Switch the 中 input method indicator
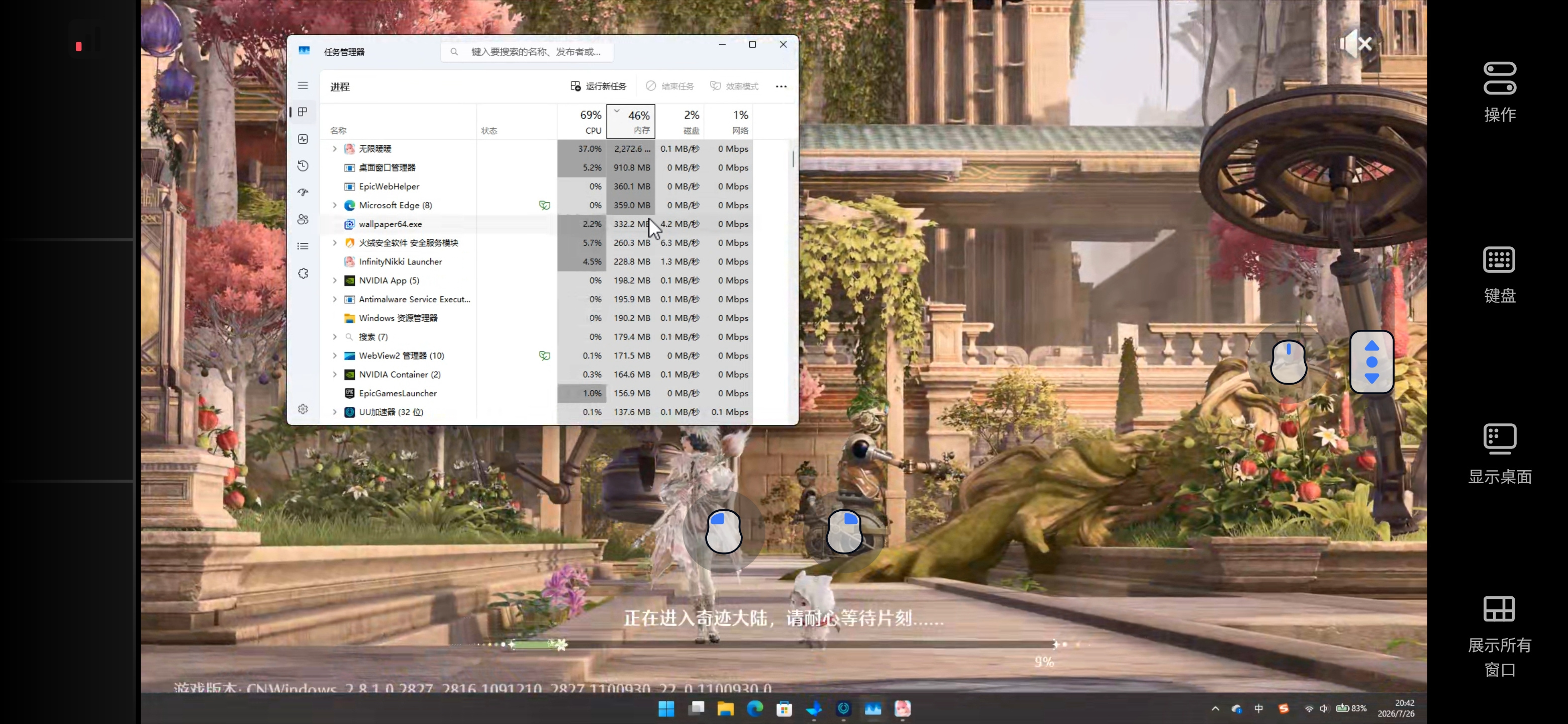 pos(1259,709)
